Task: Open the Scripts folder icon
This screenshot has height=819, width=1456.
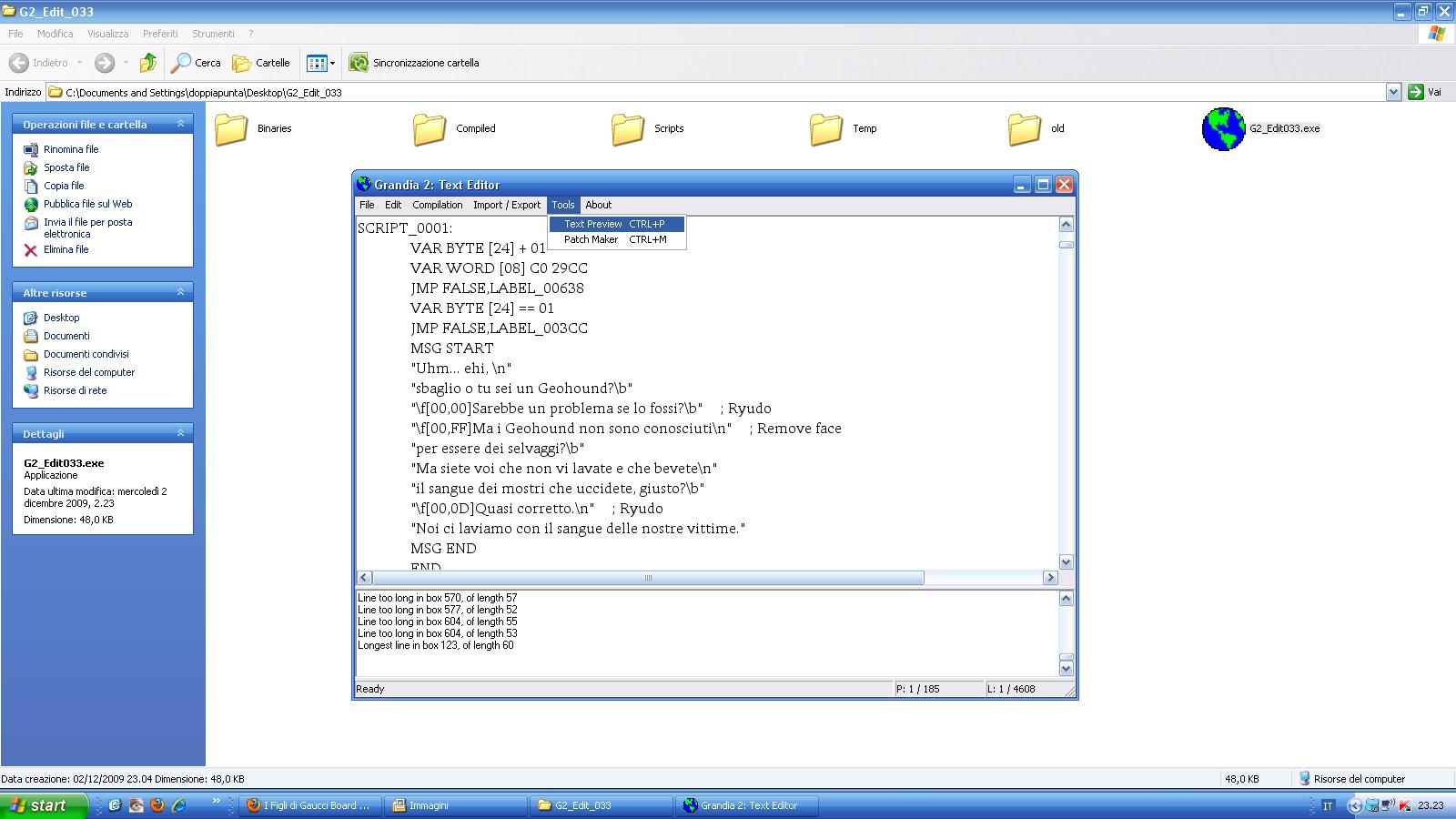Action: 629,129
